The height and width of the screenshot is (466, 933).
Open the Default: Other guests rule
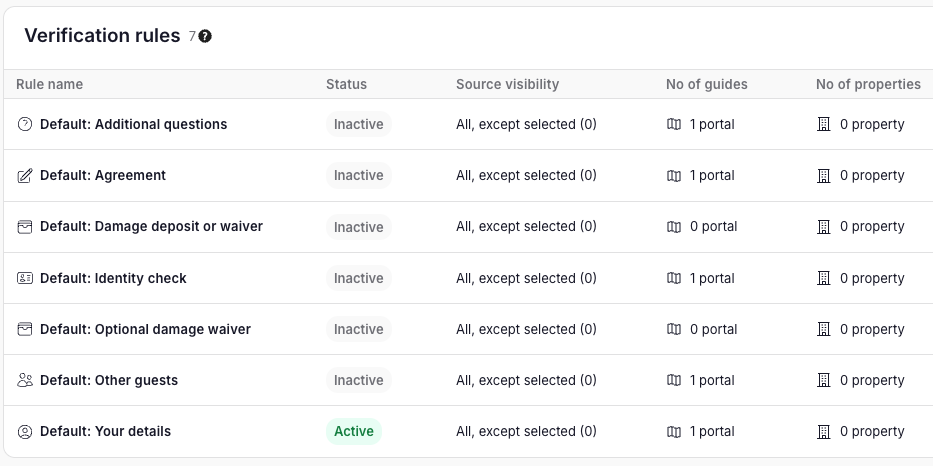tap(109, 380)
